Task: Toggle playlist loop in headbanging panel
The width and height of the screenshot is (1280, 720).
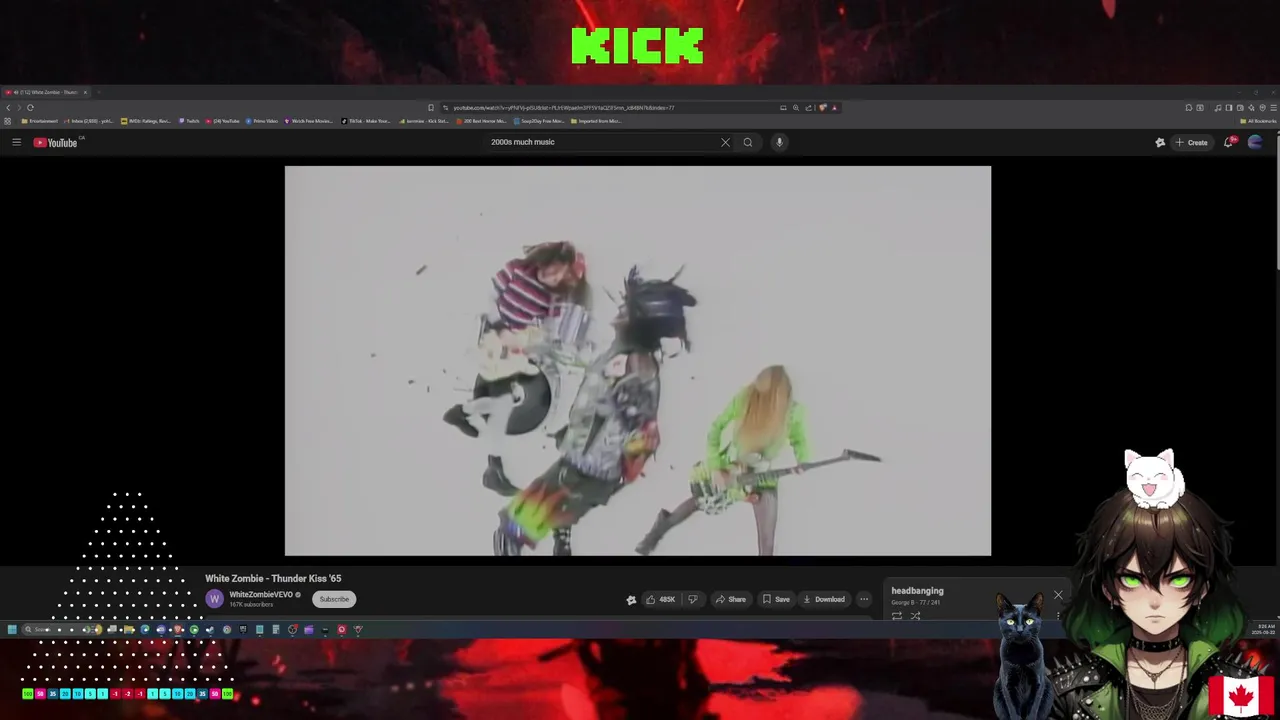Action: 897,616
